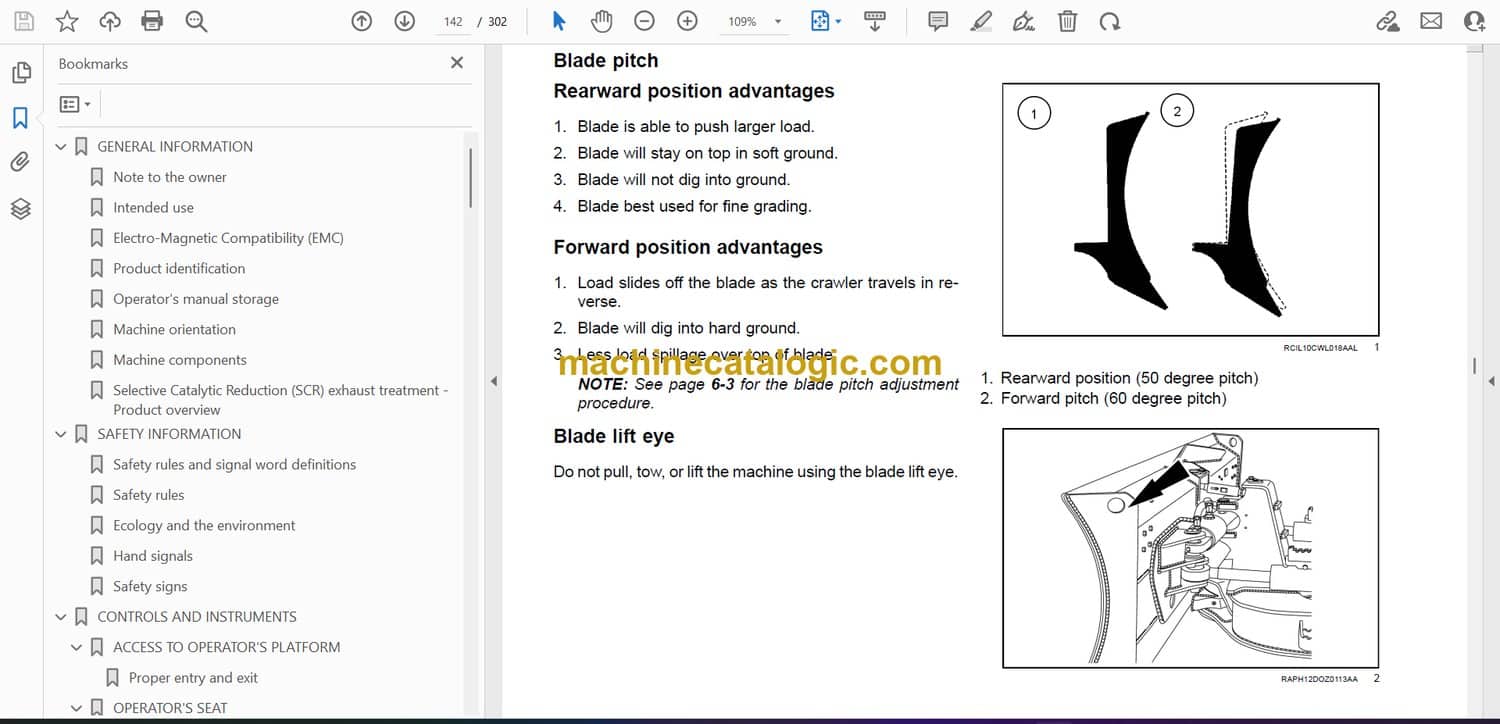Select the Highlight text pen tool
This screenshot has width=1500, height=724.
[x=981, y=21]
